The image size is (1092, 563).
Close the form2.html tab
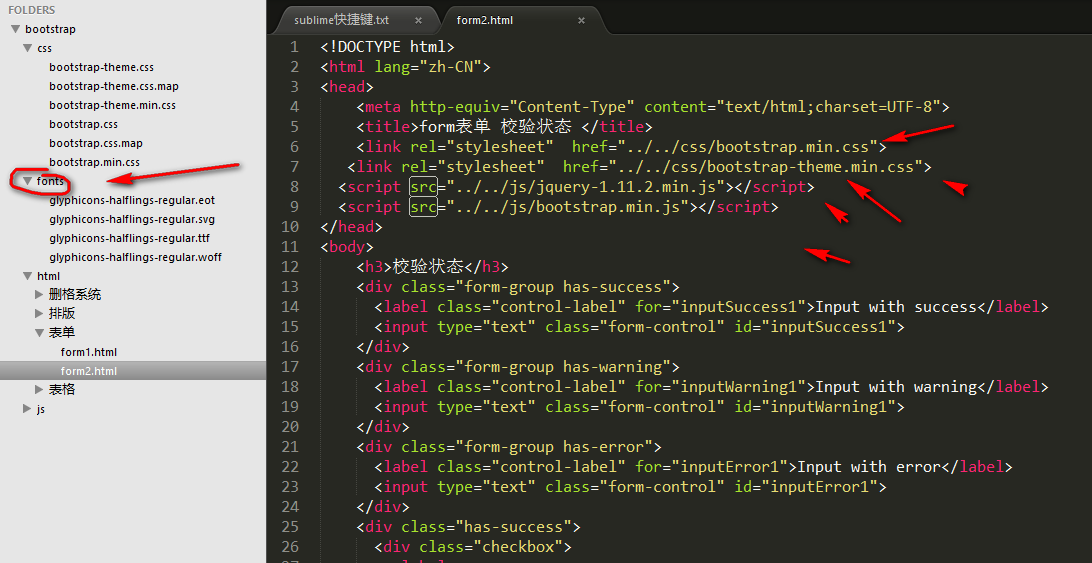pyautogui.click(x=581, y=20)
